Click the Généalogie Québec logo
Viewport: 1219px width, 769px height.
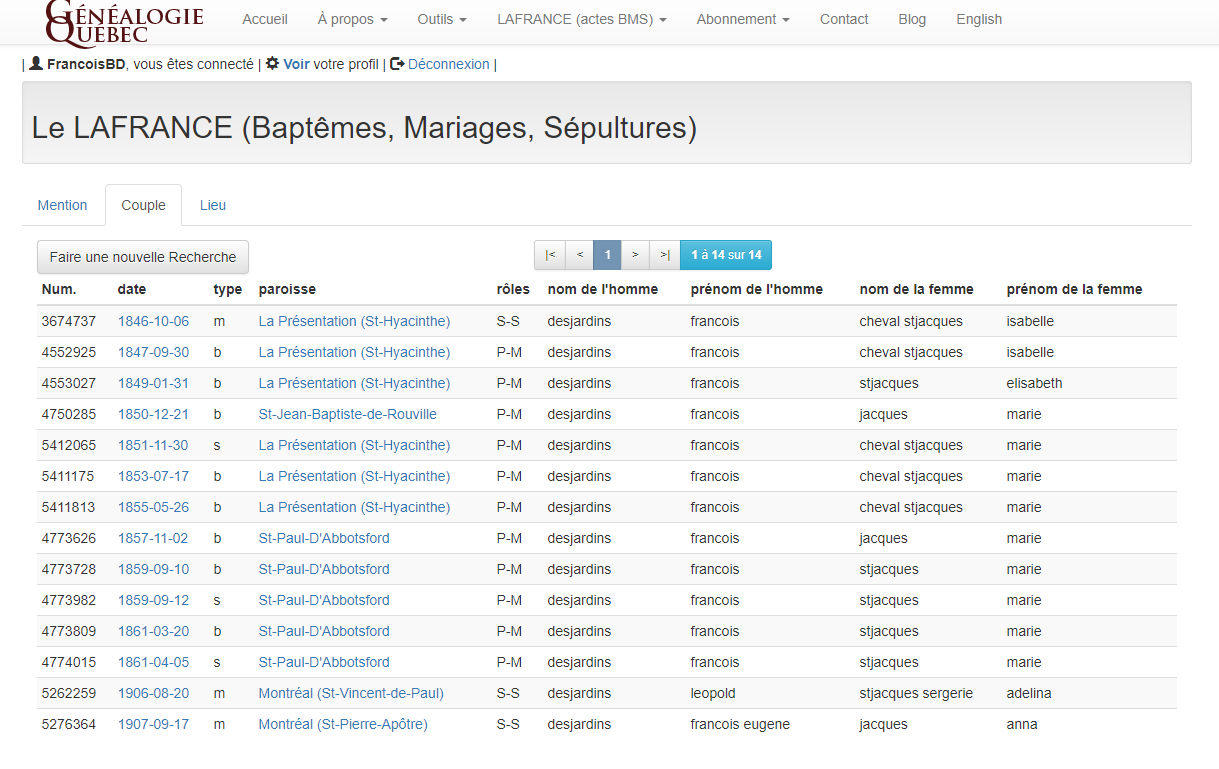point(124,22)
